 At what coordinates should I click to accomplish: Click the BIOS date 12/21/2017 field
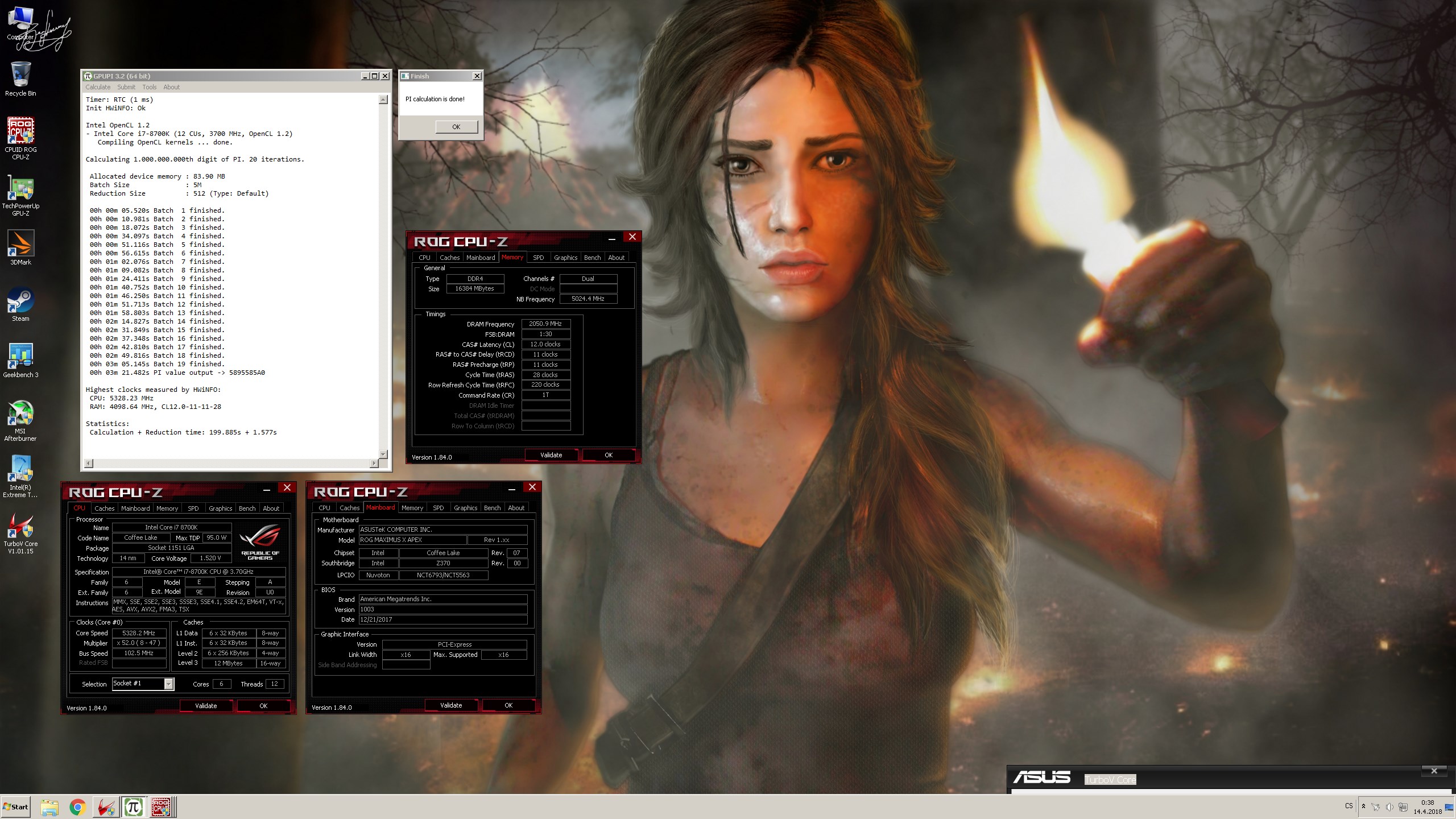(443, 620)
